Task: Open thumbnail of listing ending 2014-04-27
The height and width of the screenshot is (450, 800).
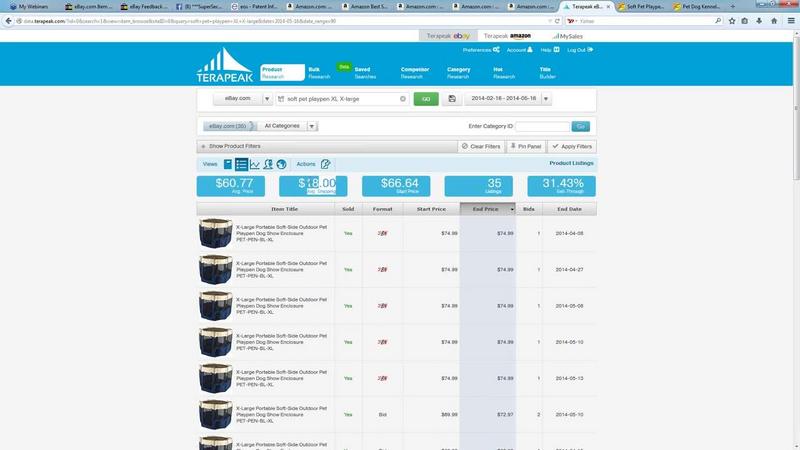Action: tap(215, 269)
